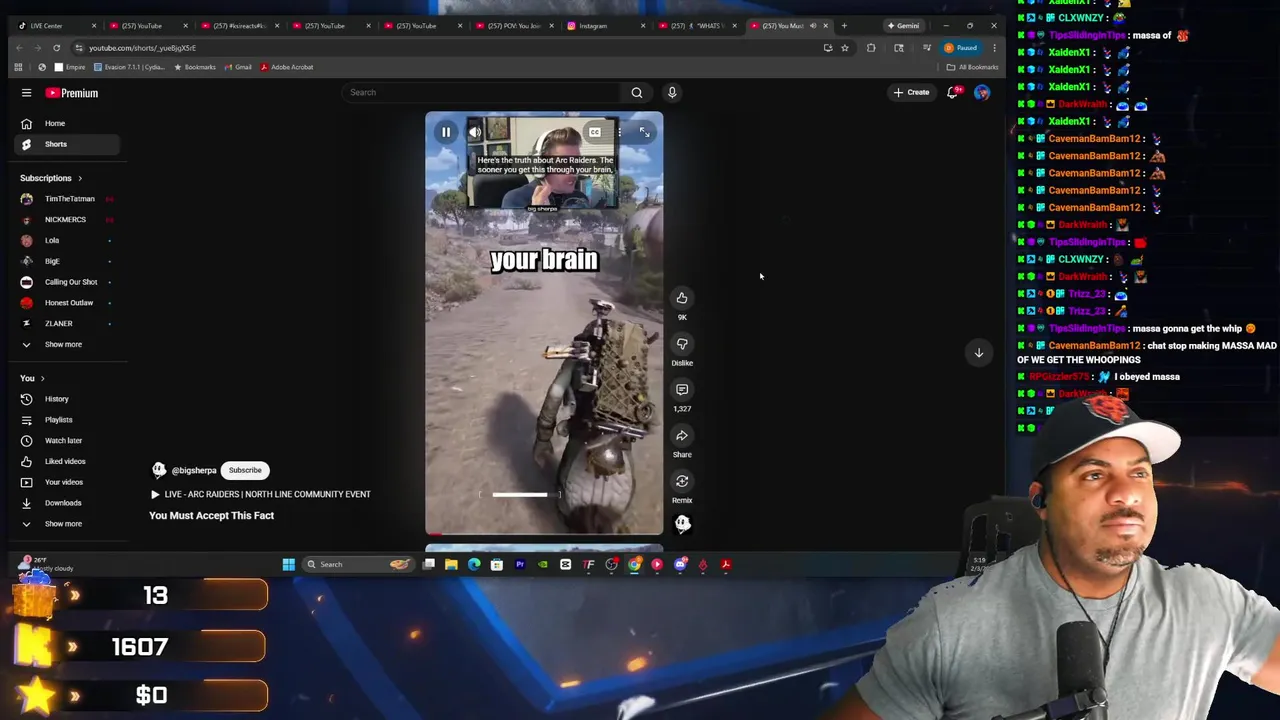The width and height of the screenshot is (1280, 720).
Task: Open YouTube notifications bell
Action: coord(953,92)
